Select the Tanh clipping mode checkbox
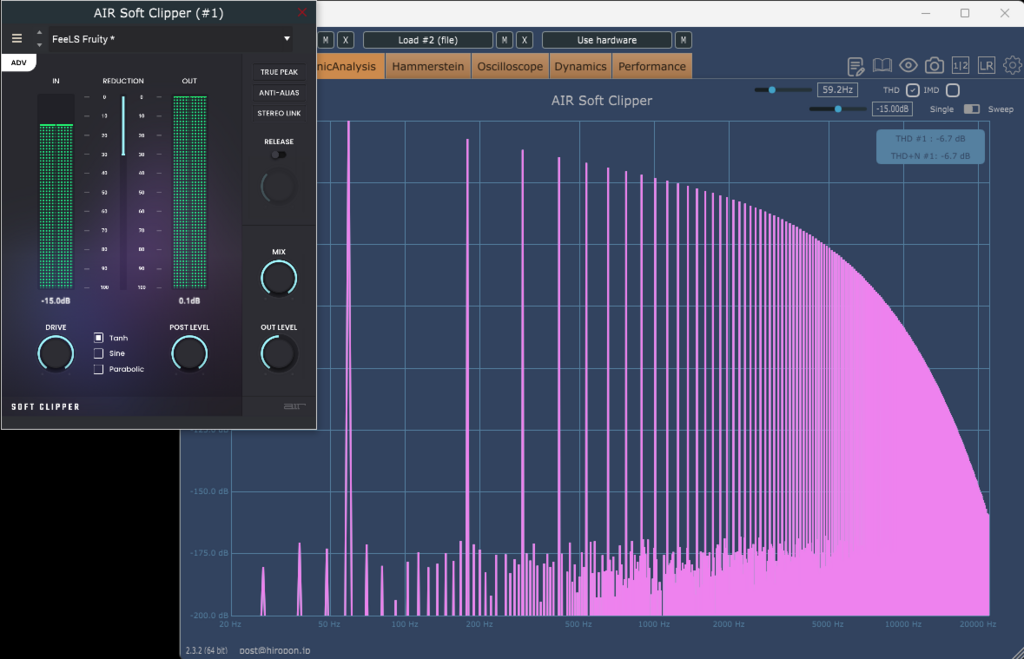This screenshot has width=1024, height=659. 99,338
